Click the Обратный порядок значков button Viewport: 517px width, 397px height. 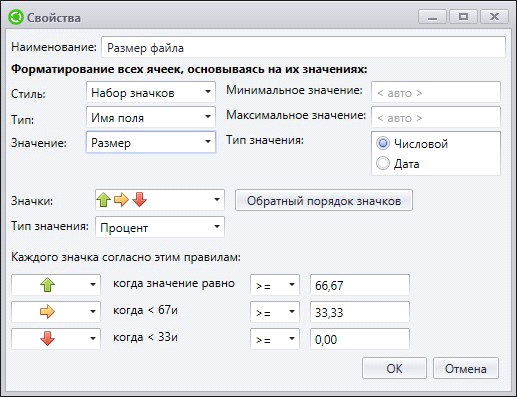(x=324, y=200)
